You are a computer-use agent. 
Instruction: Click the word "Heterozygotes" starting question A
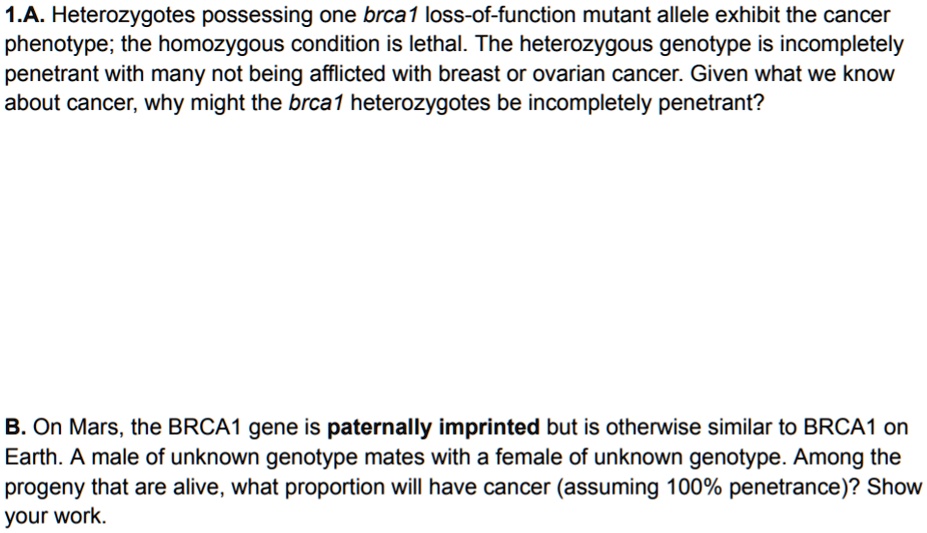coord(124,16)
